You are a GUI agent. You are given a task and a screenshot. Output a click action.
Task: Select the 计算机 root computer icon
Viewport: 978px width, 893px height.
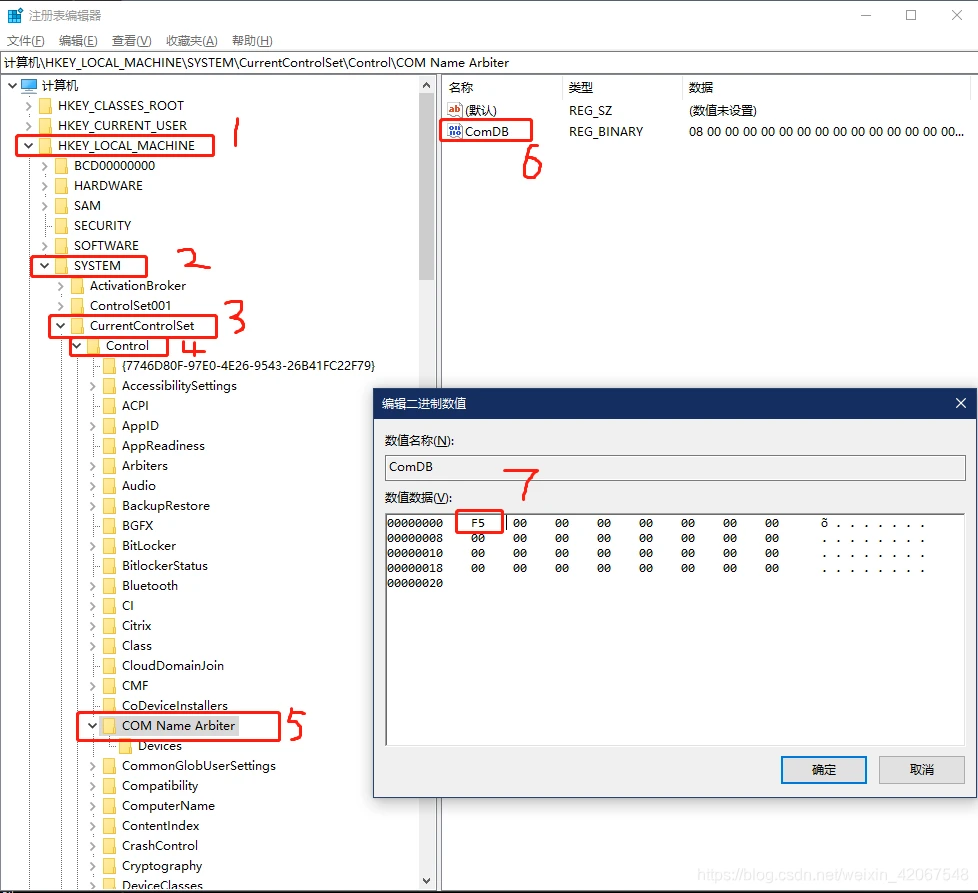(29, 86)
